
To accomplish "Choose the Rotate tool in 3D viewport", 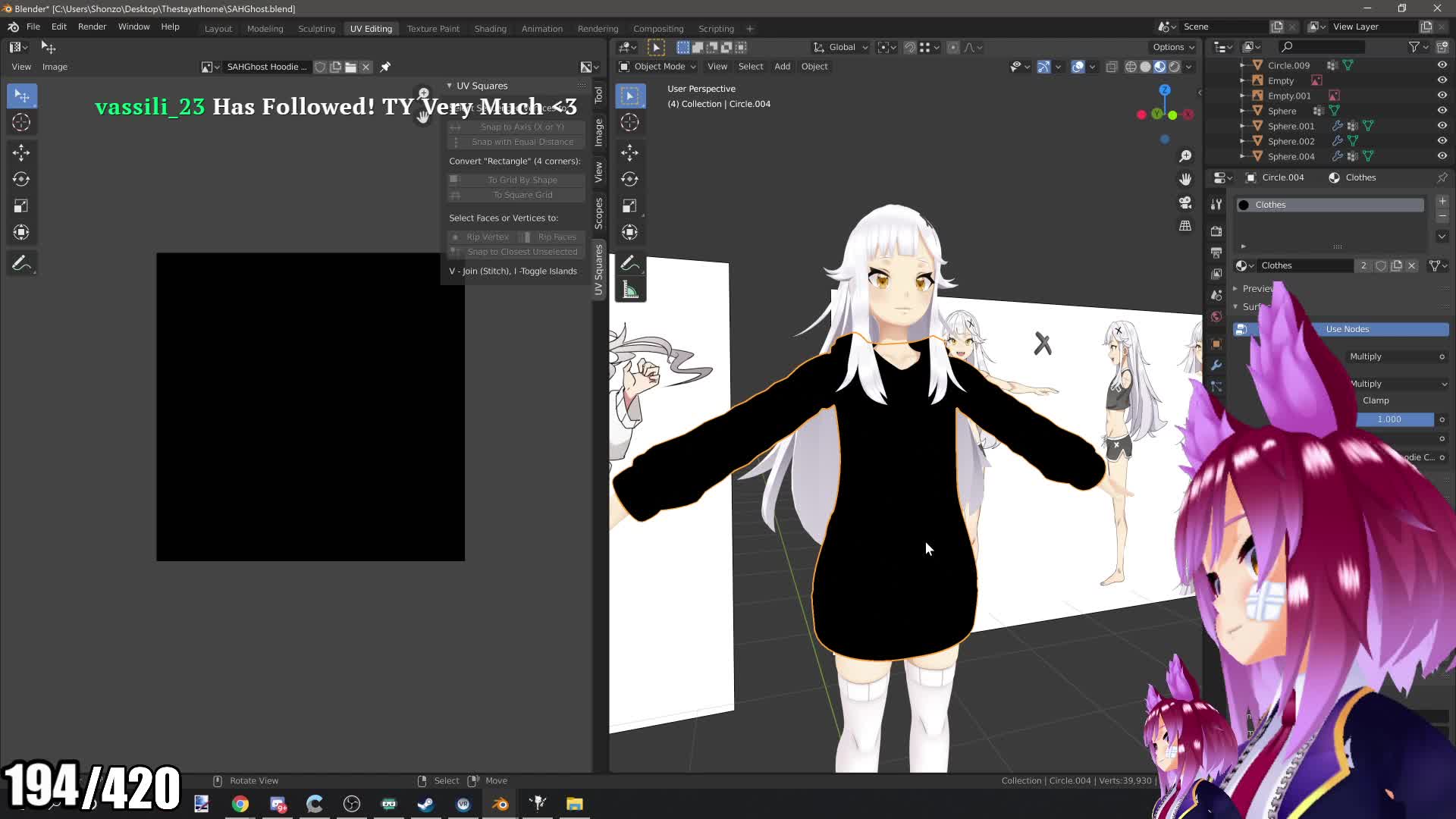I will pyautogui.click(x=629, y=179).
